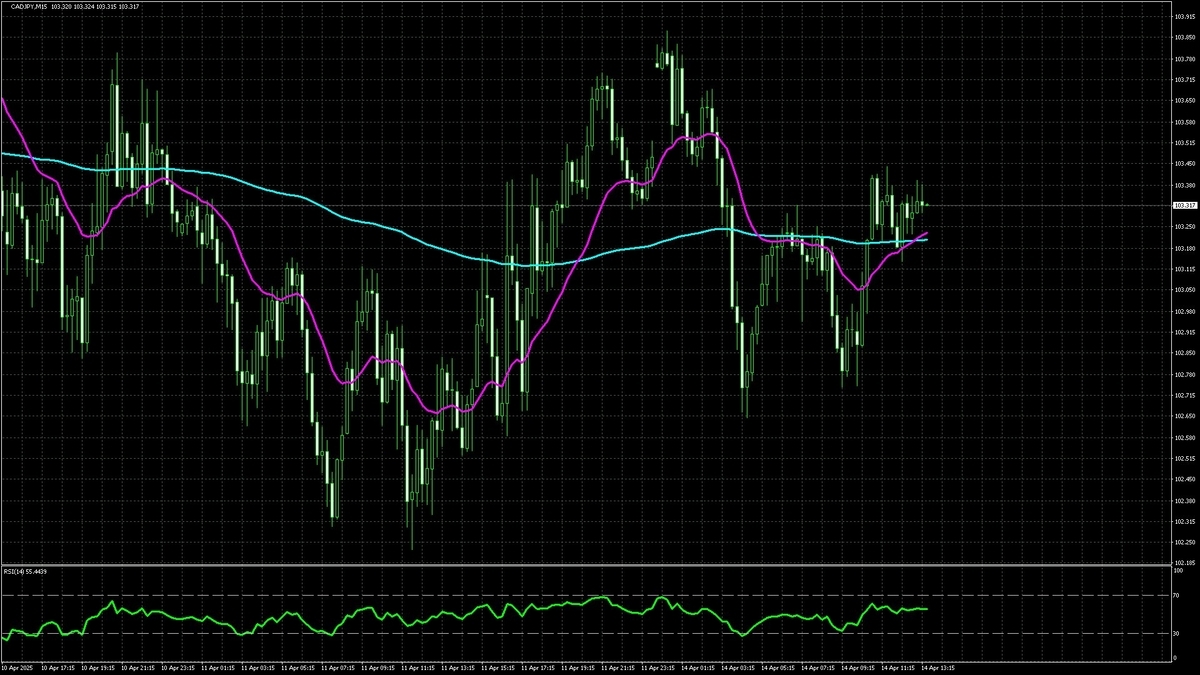1200x675 pixels.
Task: Click the 103.380 price axis label
Action: coord(1184,185)
